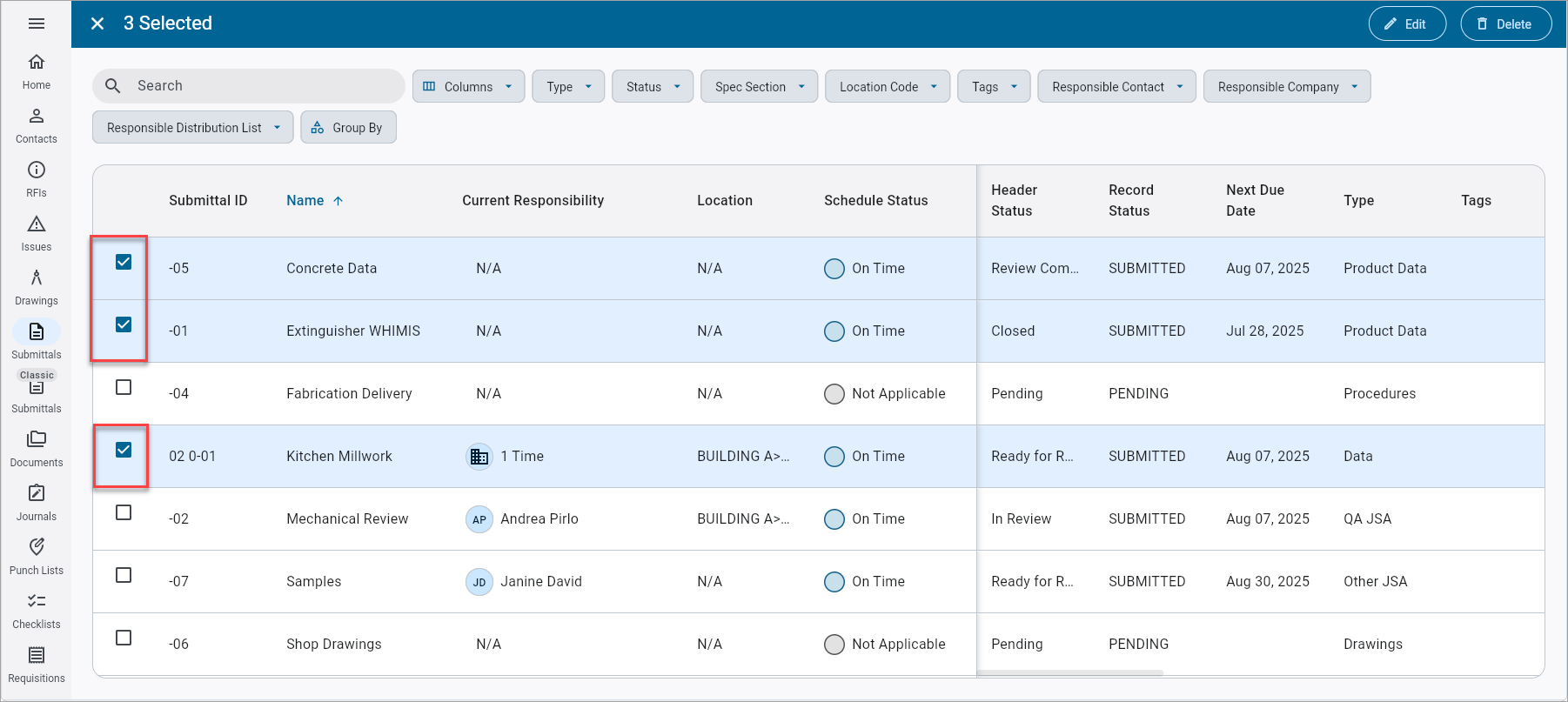The height and width of the screenshot is (702, 1568).
Task: Delete the selected submittals
Action: point(1505,23)
